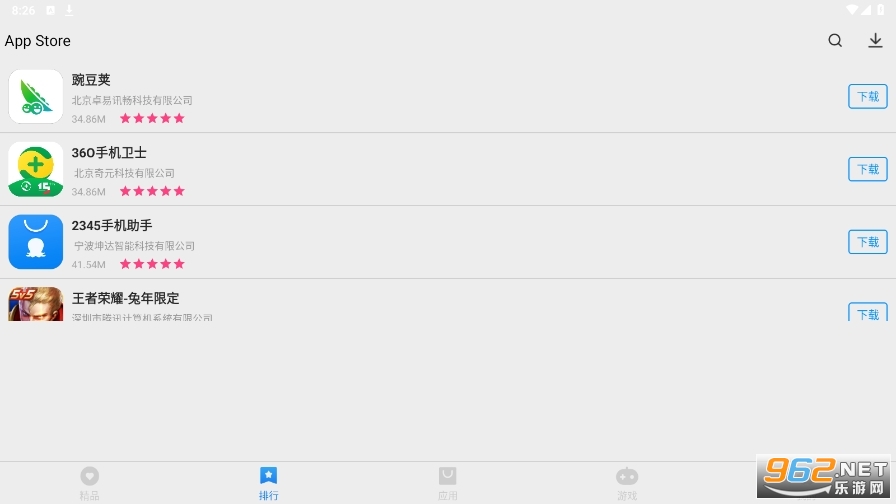Open the search magnifier icon
This screenshot has height=504, width=896.
click(x=835, y=40)
